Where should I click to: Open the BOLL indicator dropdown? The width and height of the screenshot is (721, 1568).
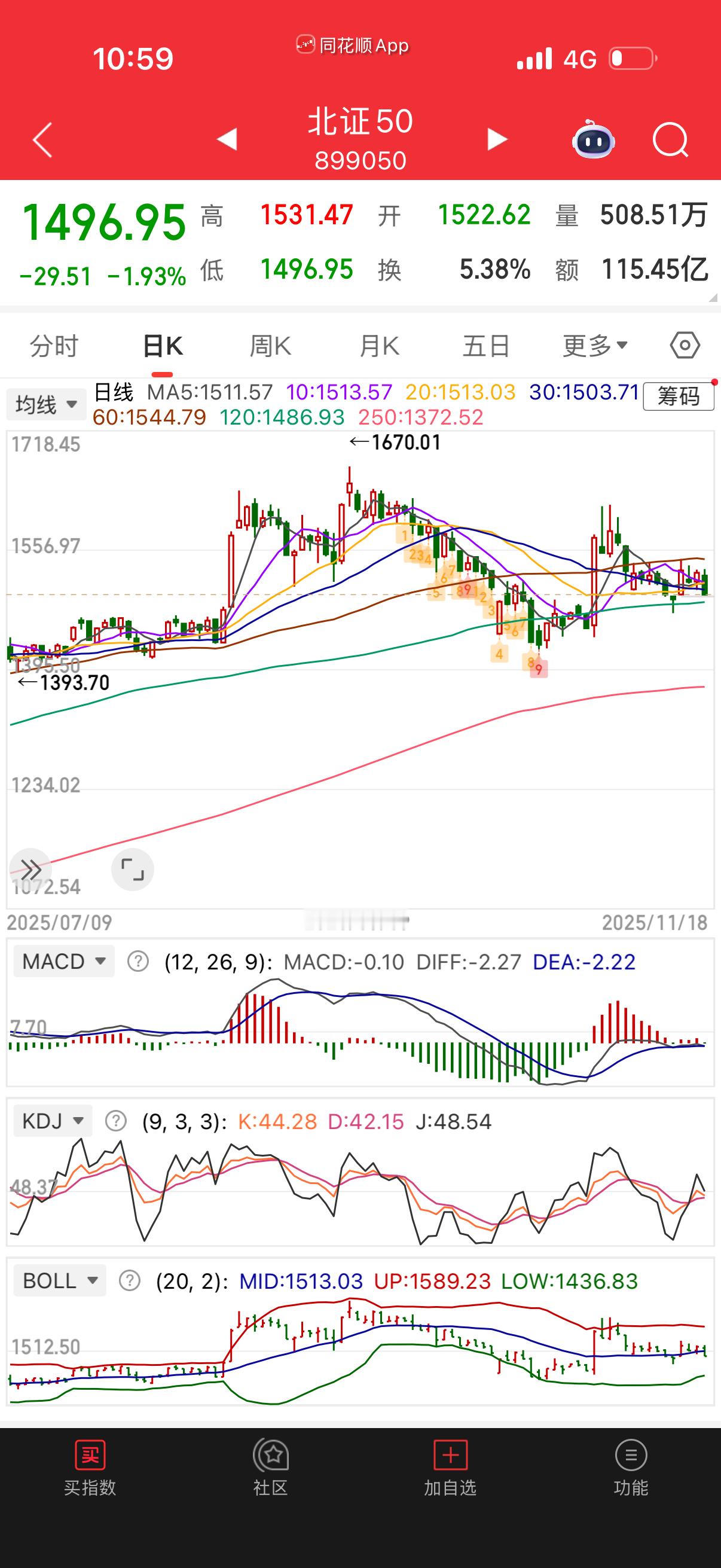pos(60,1280)
